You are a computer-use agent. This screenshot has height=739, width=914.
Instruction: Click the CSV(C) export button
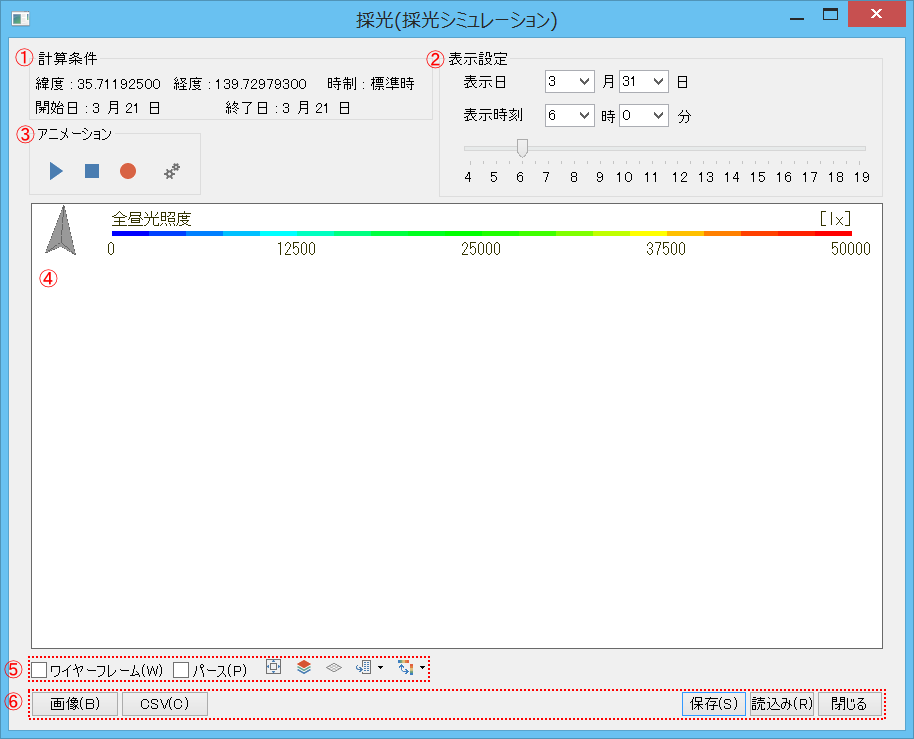click(x=165, y=704)
